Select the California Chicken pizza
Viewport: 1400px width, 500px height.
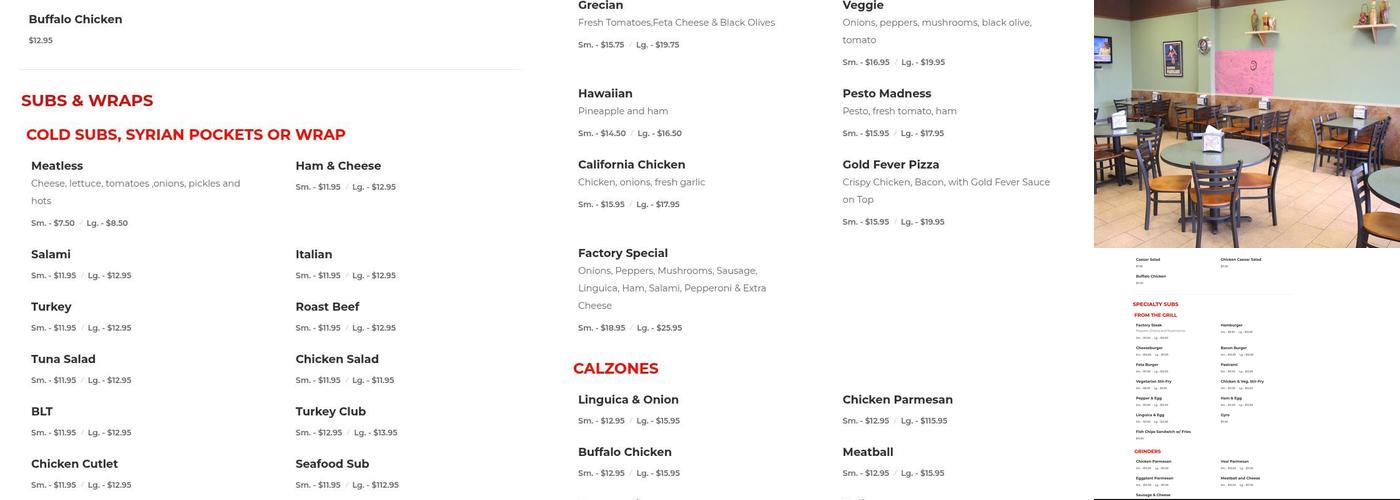coord(631,165)
